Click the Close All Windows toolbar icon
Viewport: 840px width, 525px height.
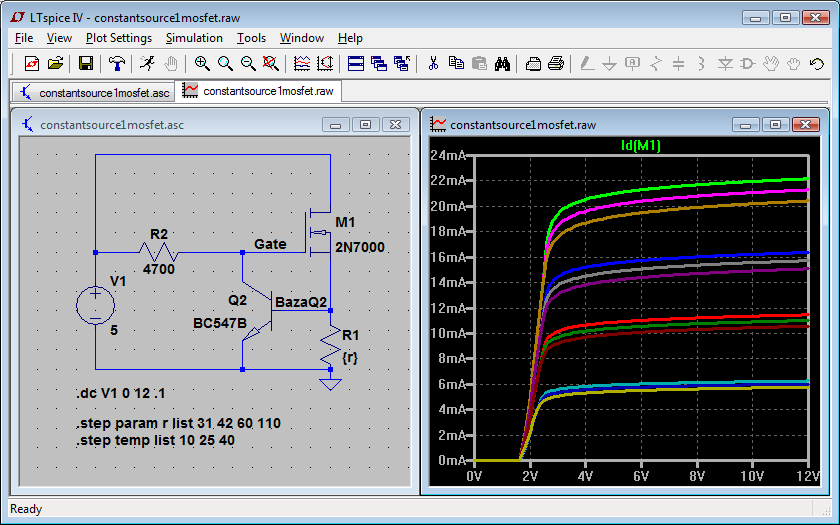click(402, 64)
